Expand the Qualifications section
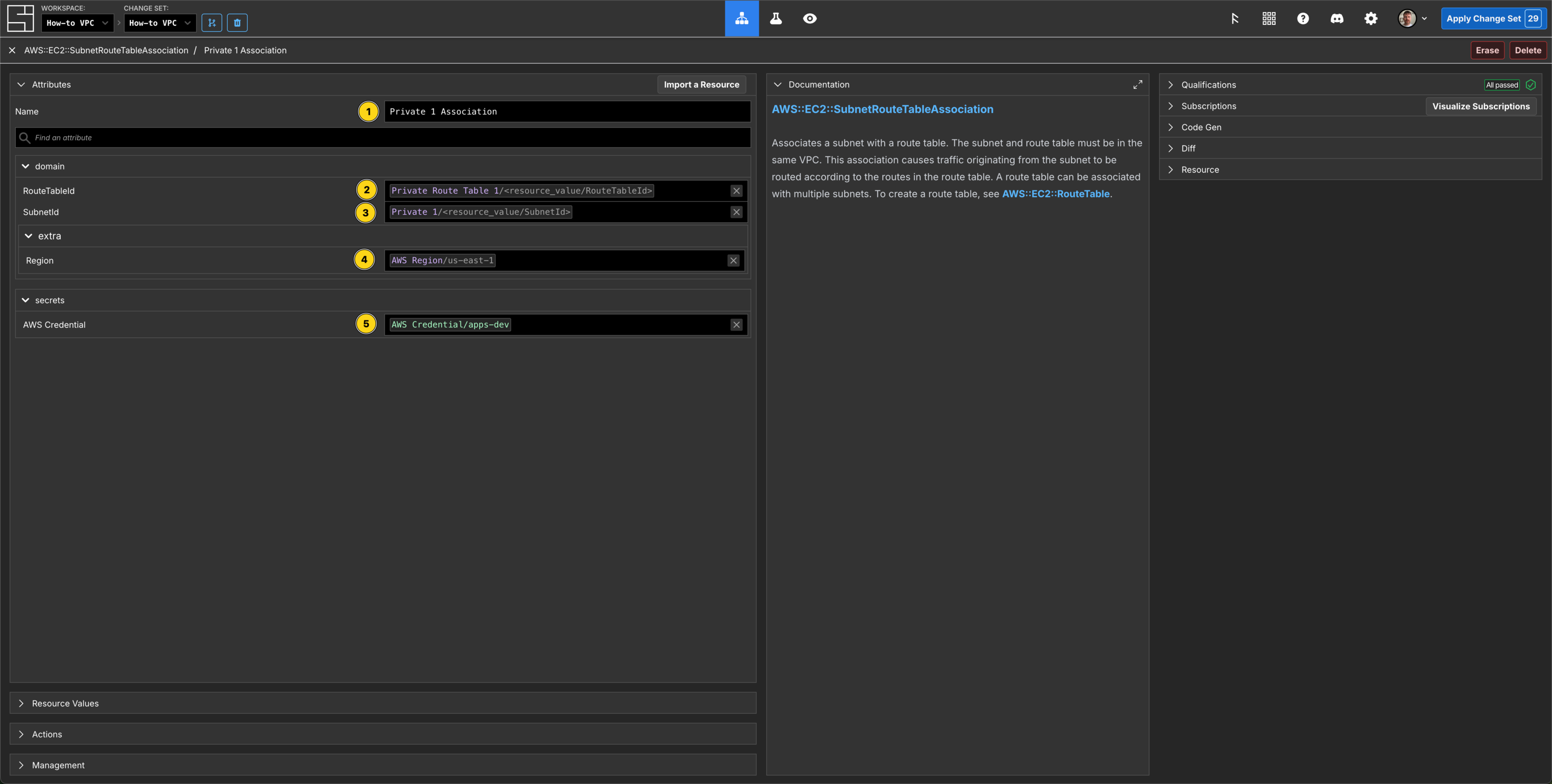 pyautogui.click(x=1171, y=85)
